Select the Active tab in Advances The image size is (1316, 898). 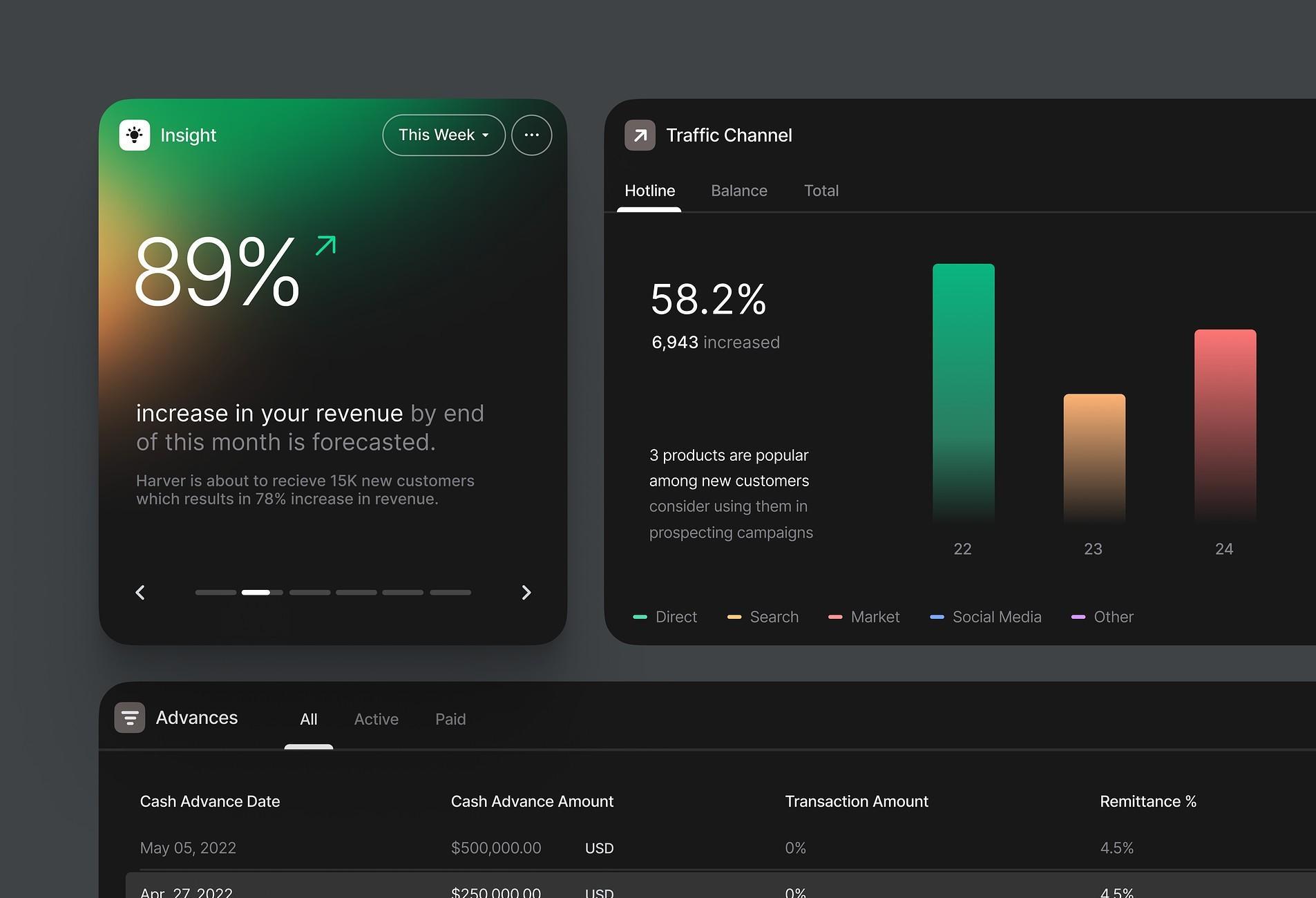(376, 719)
